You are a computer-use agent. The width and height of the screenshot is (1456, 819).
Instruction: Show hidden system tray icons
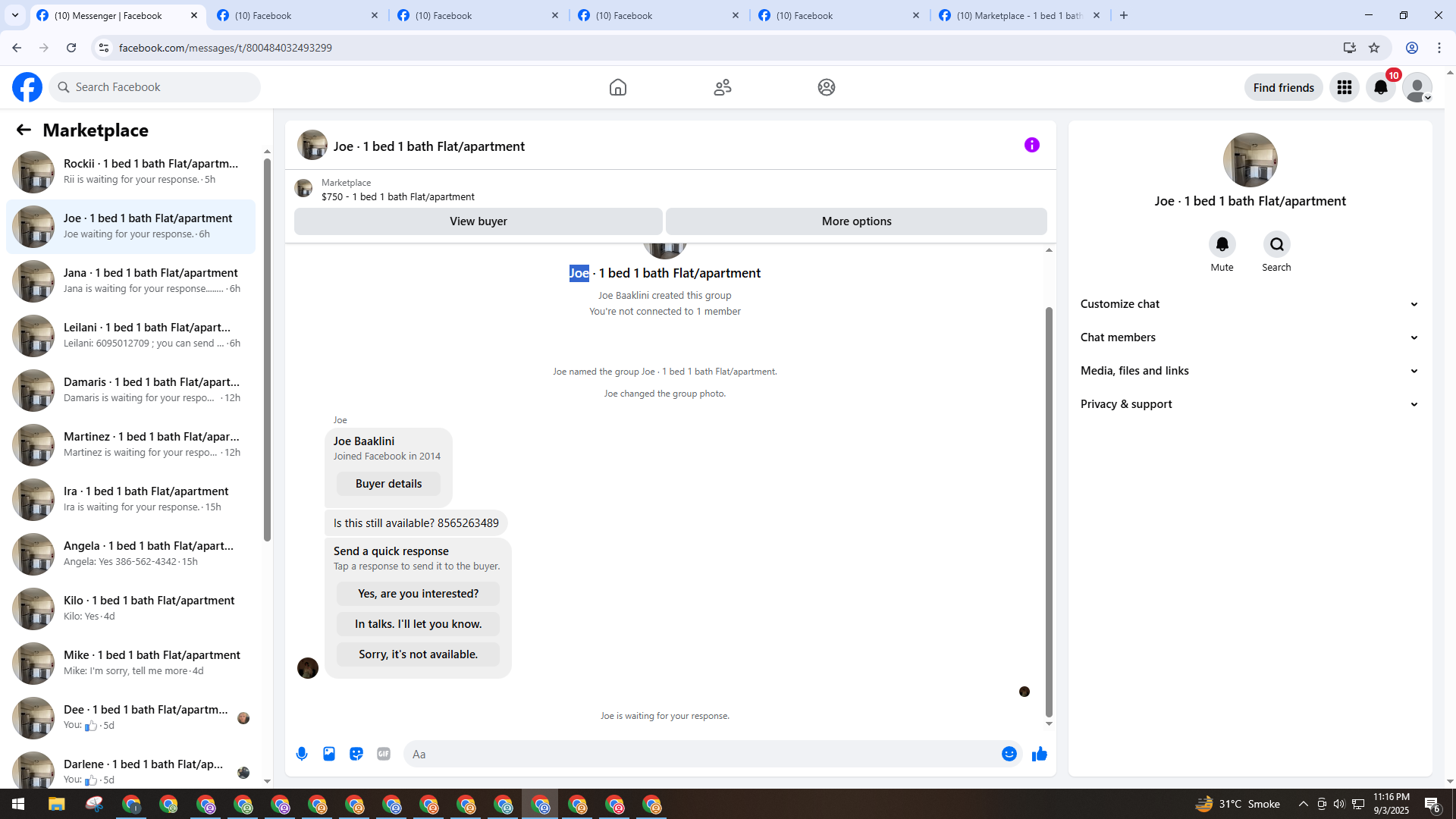point(1303,804)
